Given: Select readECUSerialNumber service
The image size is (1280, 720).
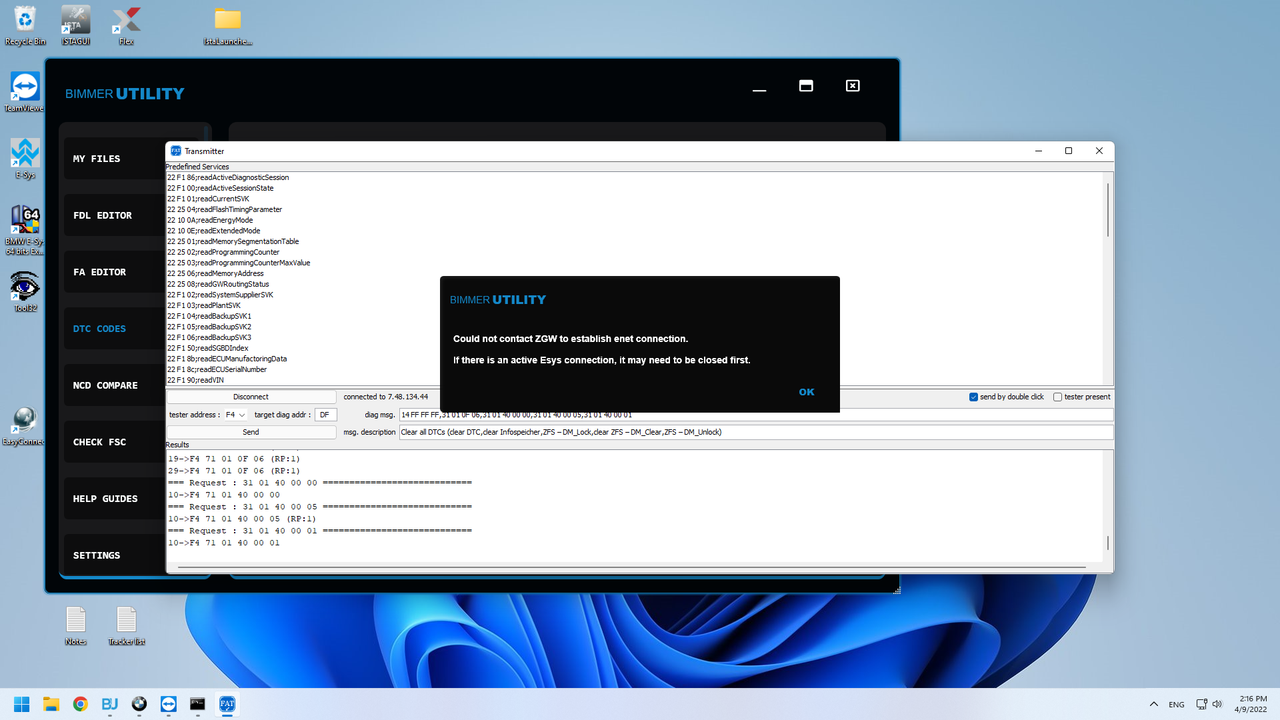Looking at the screenshot, I should pyautogui.click(x=217, y=369).
